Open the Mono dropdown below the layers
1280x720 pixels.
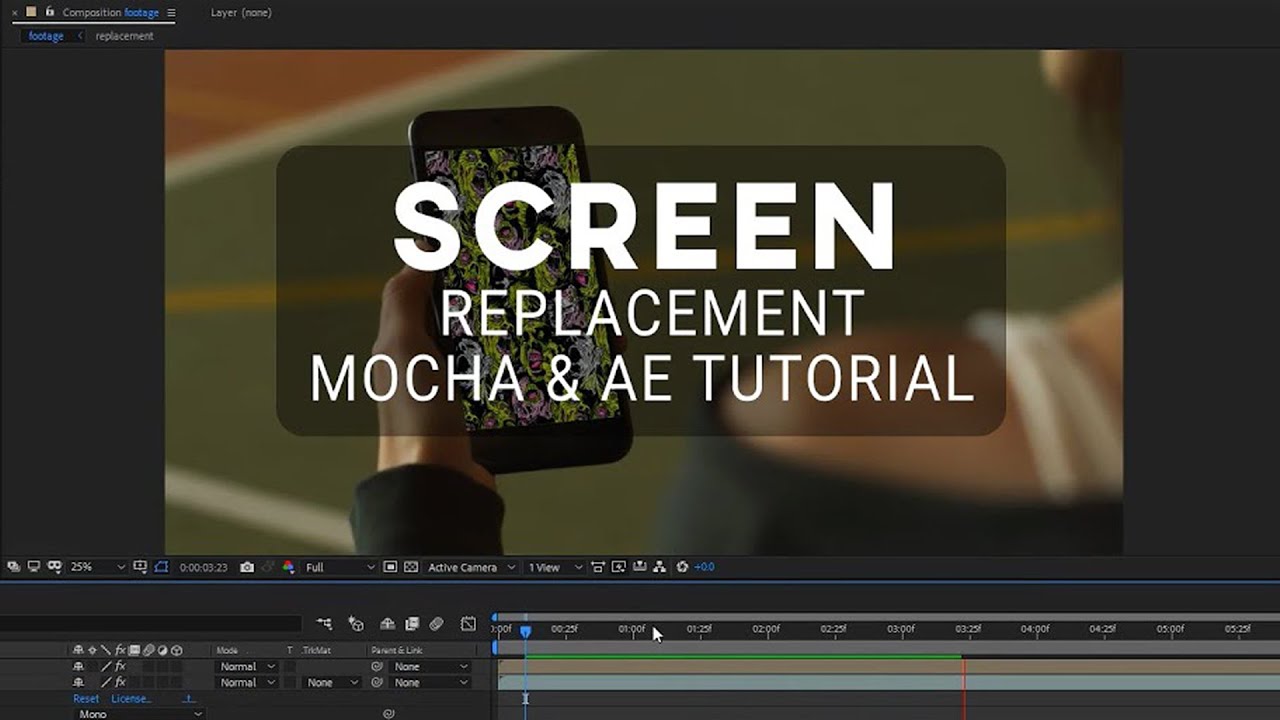(139, 714)
